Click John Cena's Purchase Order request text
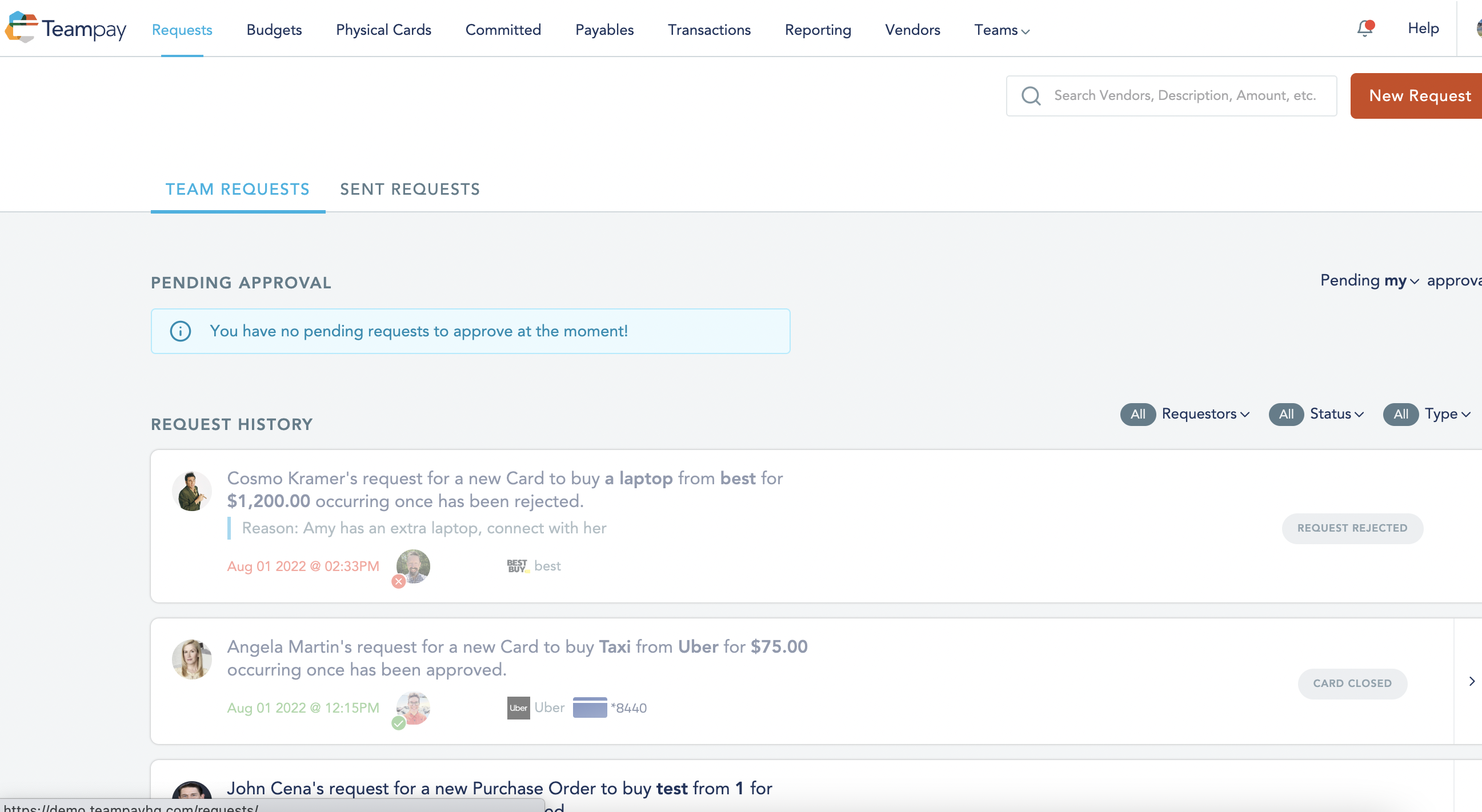 [x=499, y=789]
